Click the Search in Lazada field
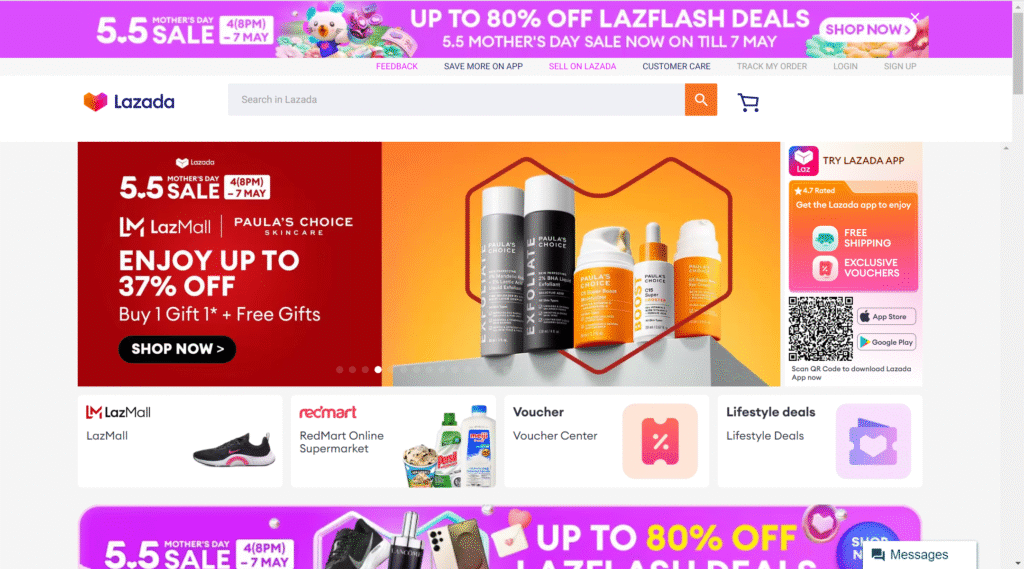Screen dimensions: 1024x569 tap(456, 99)
